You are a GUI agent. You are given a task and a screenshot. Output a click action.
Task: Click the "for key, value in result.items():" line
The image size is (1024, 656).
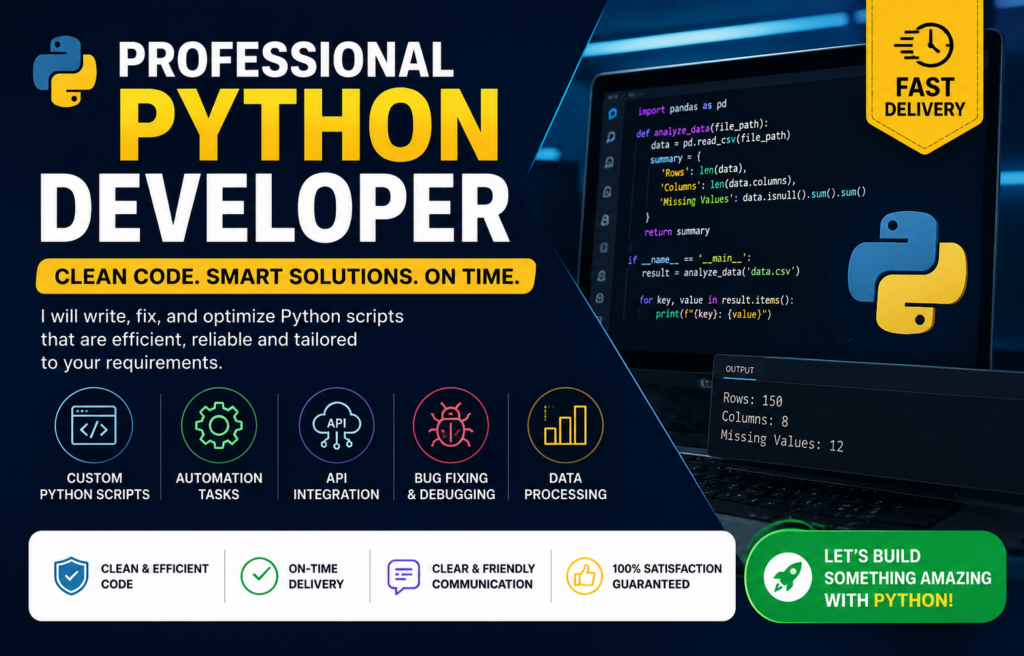pos(716,300)
